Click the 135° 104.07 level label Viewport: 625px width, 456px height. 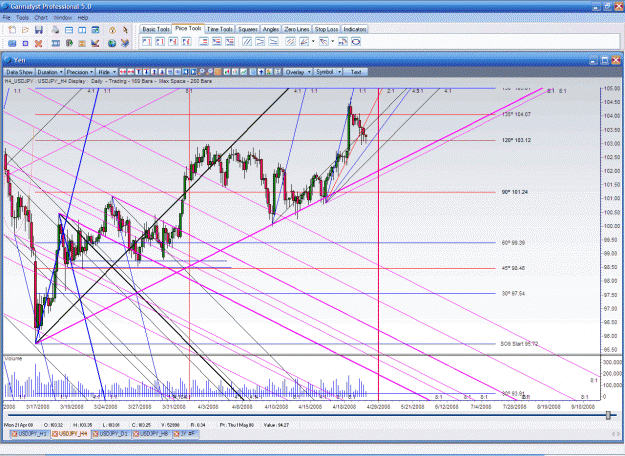(516, 114)
